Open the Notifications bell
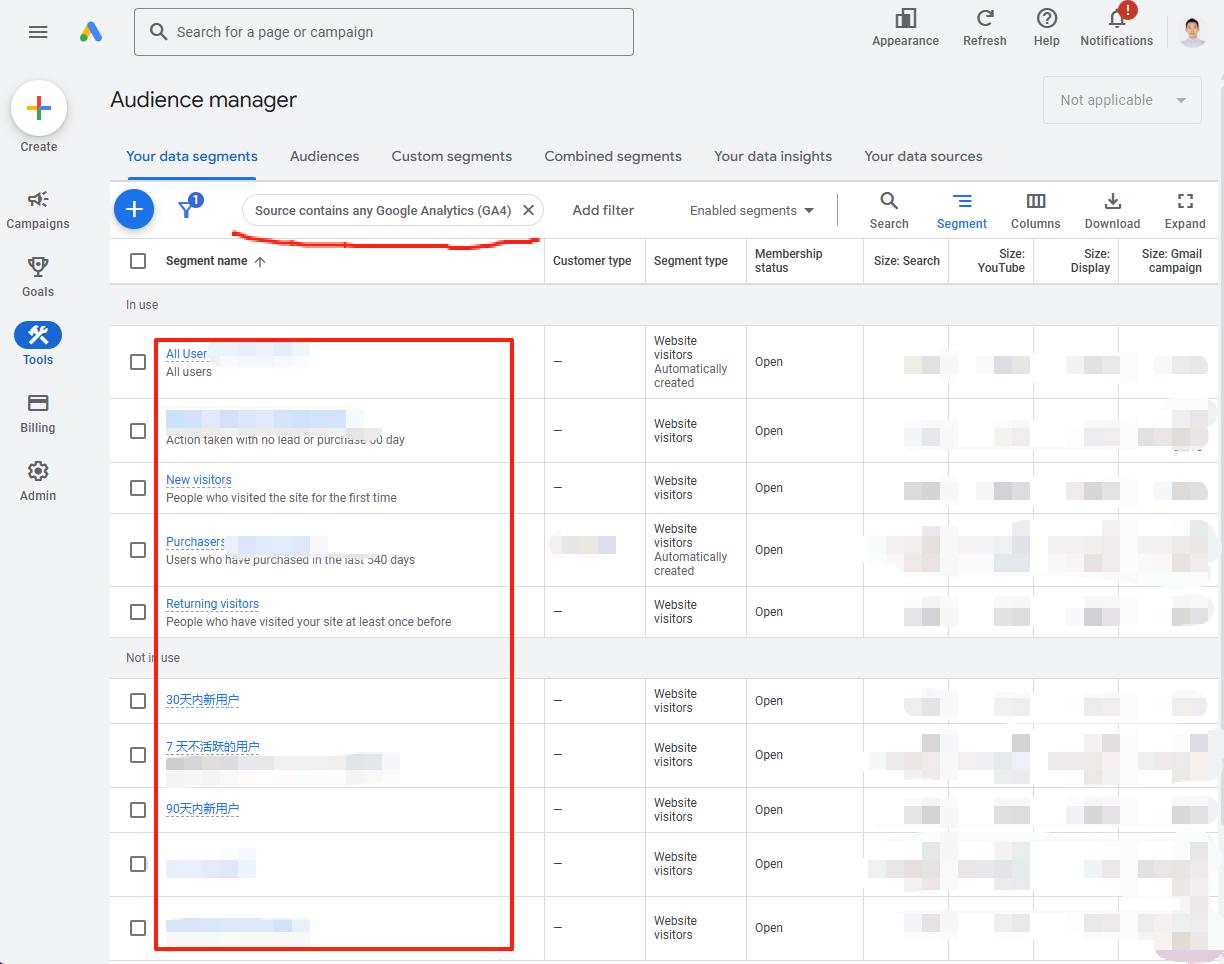Viewport: 1224px width, 964px height. (x=1116, y=20)
